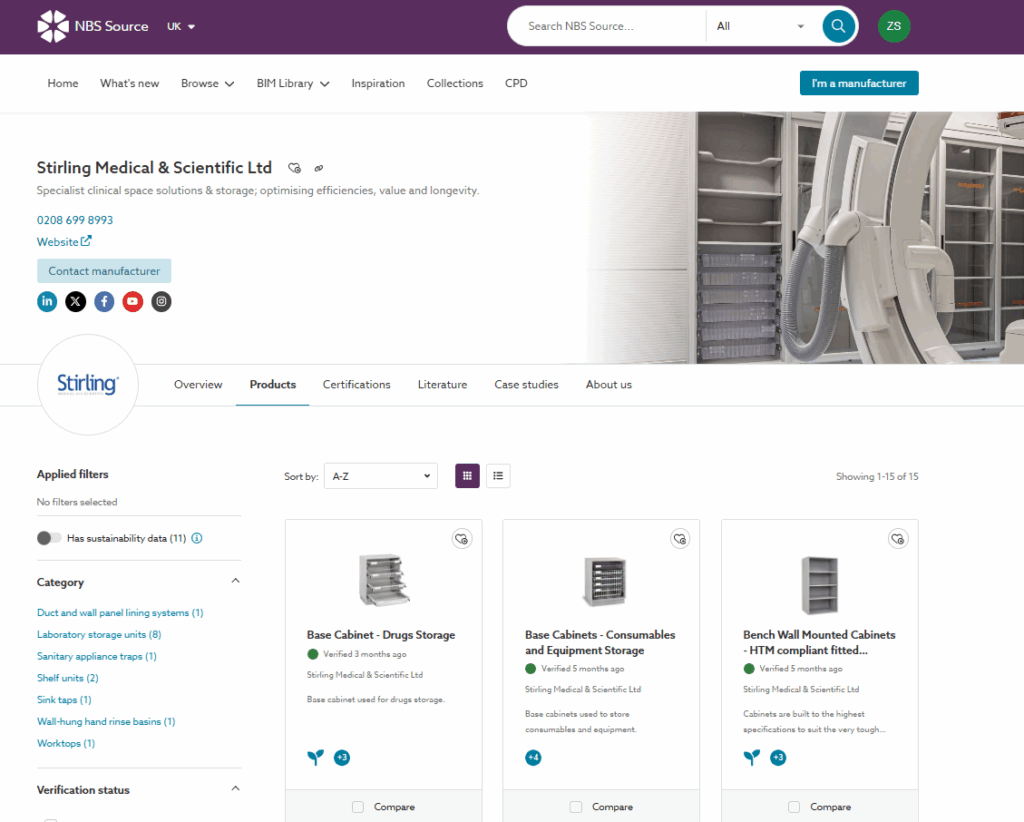Switch to grid view

(467, 476)
